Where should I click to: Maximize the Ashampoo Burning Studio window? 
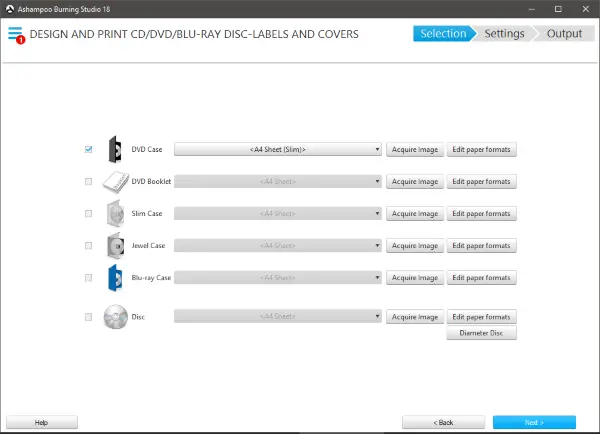click(558, 9)
